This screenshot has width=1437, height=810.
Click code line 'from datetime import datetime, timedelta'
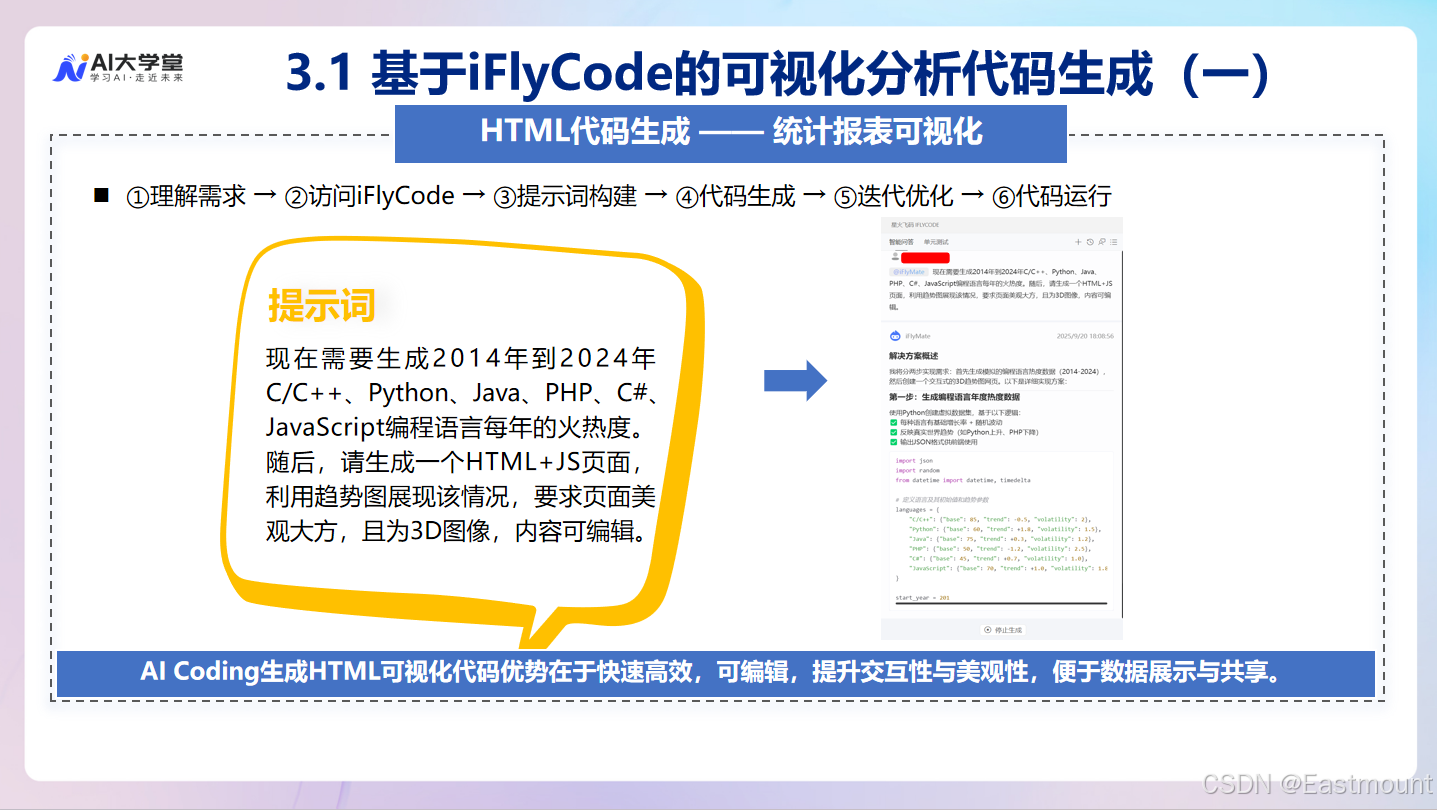[x=963, y=480]
